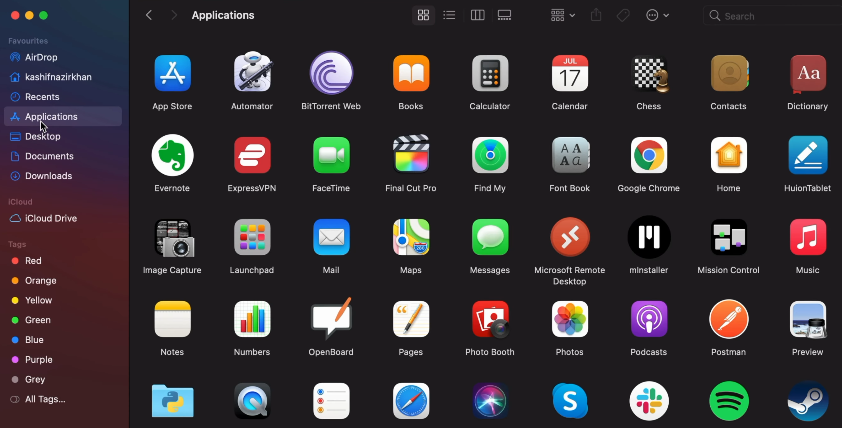Select the HuionTablet app icon
Image resolution: width=842 pixels, height=428 pixels.
[x=808, y=155]
